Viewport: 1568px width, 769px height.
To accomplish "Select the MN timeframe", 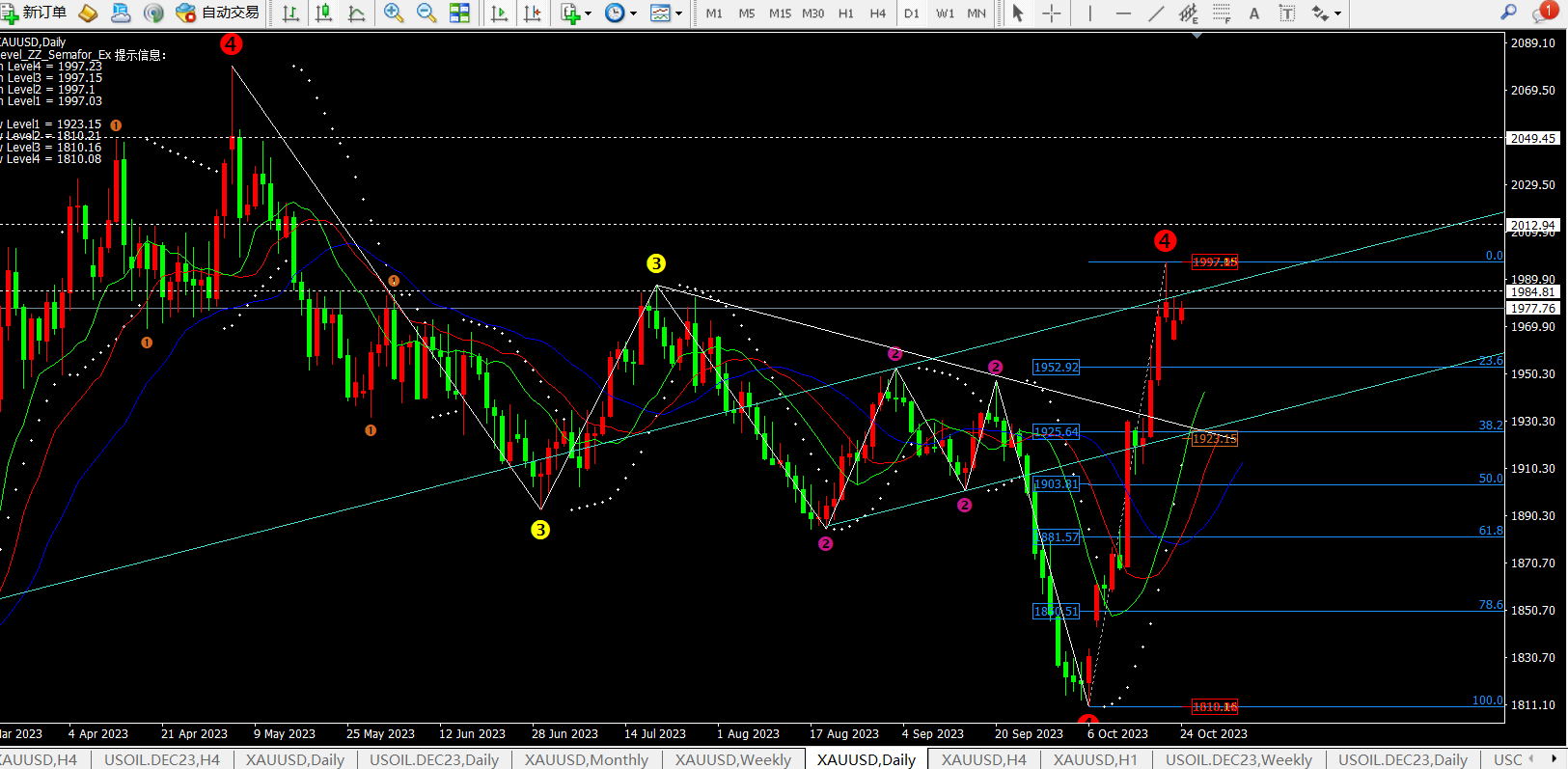I will tap(977, 14).
